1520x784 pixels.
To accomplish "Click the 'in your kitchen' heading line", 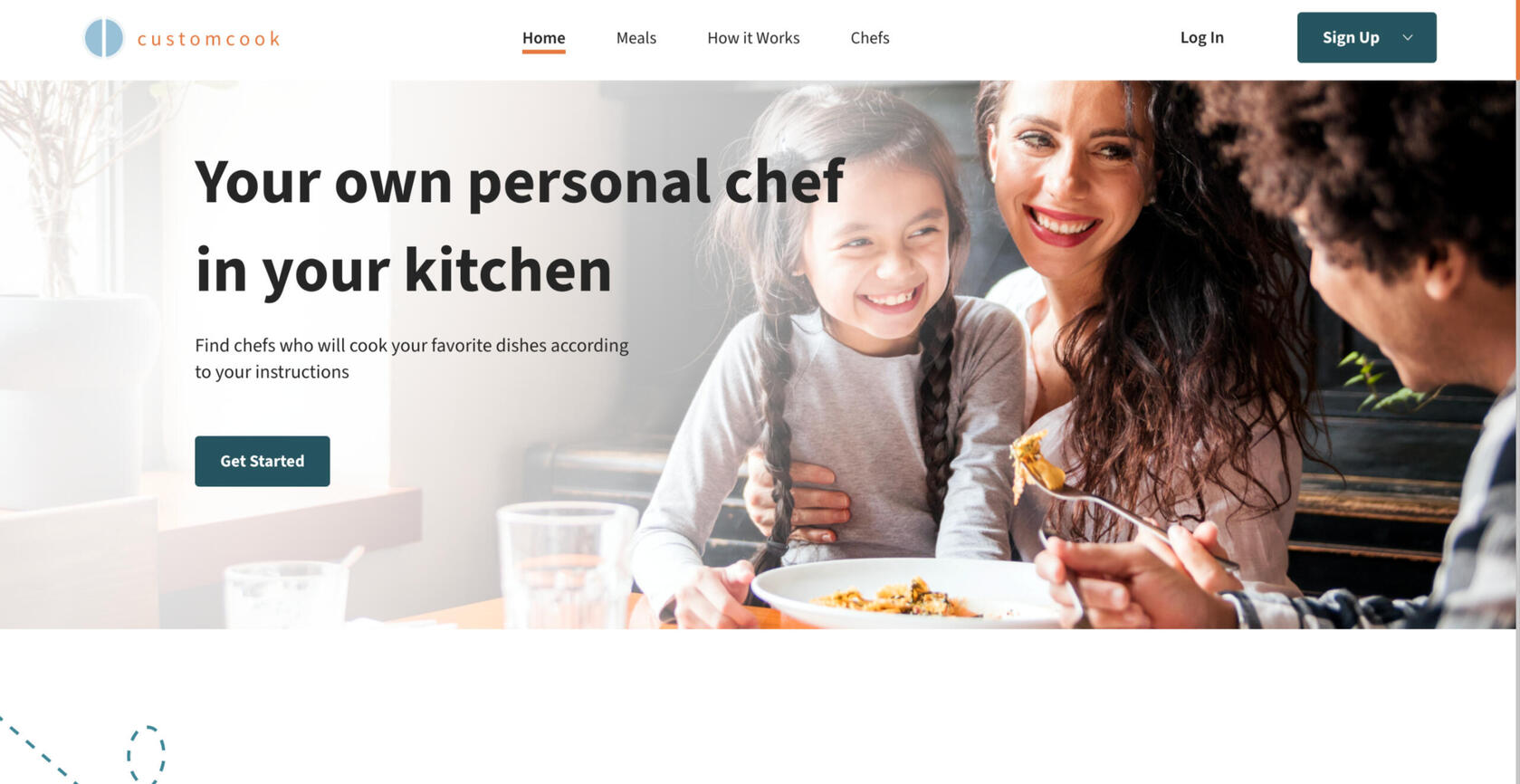I will tap(404, 271).
